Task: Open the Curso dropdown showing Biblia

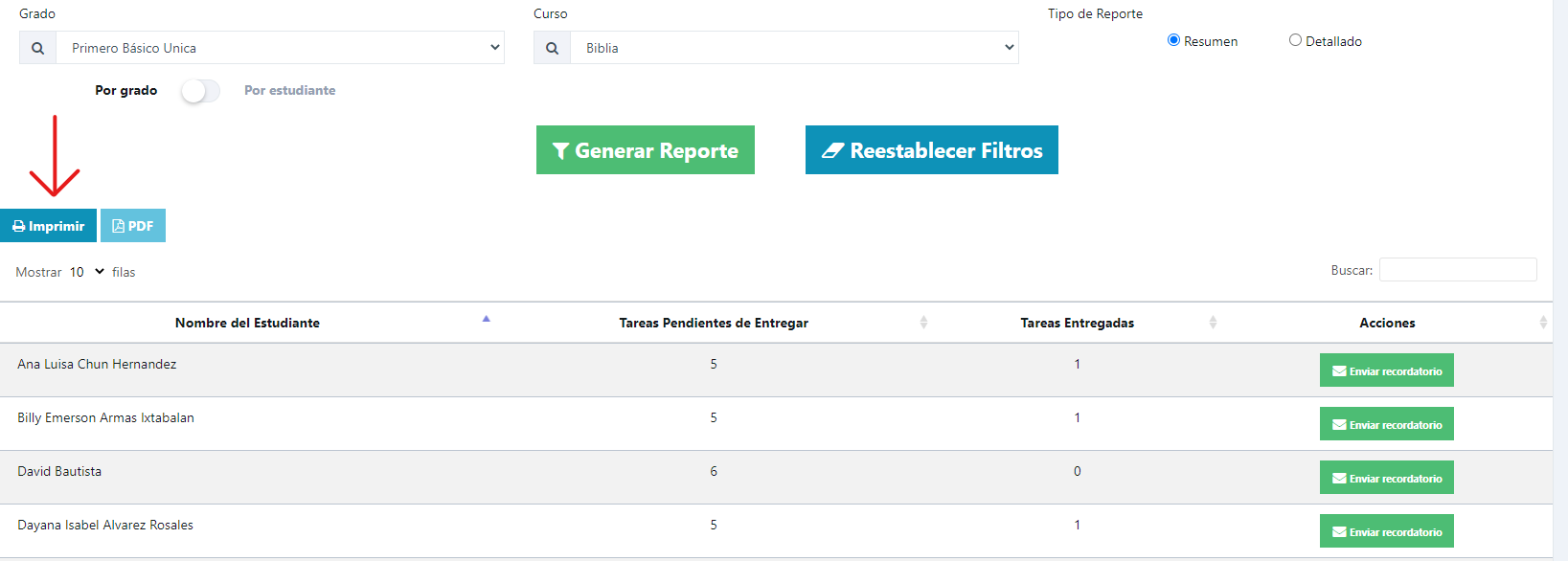Action: pos(795,48)
